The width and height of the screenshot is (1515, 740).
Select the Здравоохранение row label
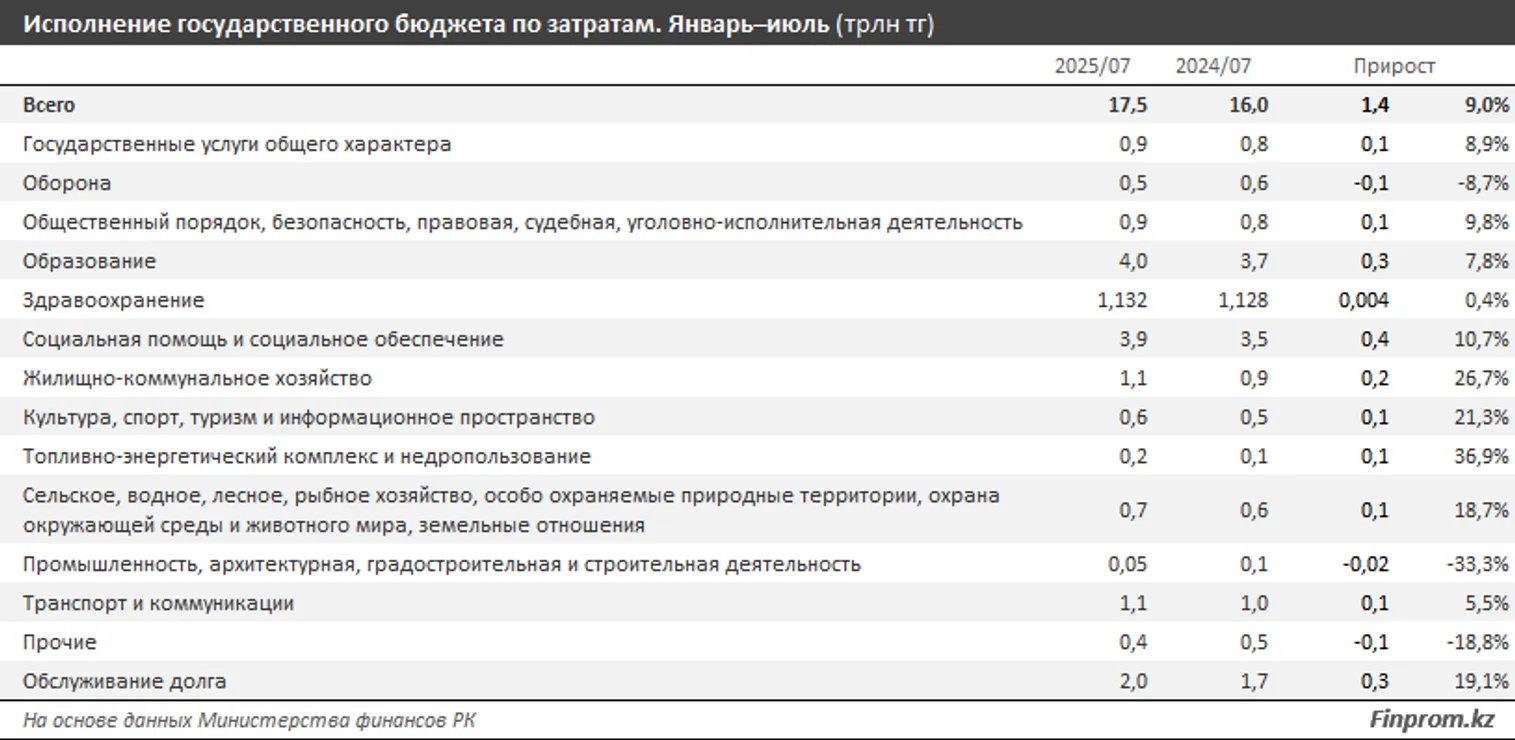pyautogui.click(x=113, y=300)
